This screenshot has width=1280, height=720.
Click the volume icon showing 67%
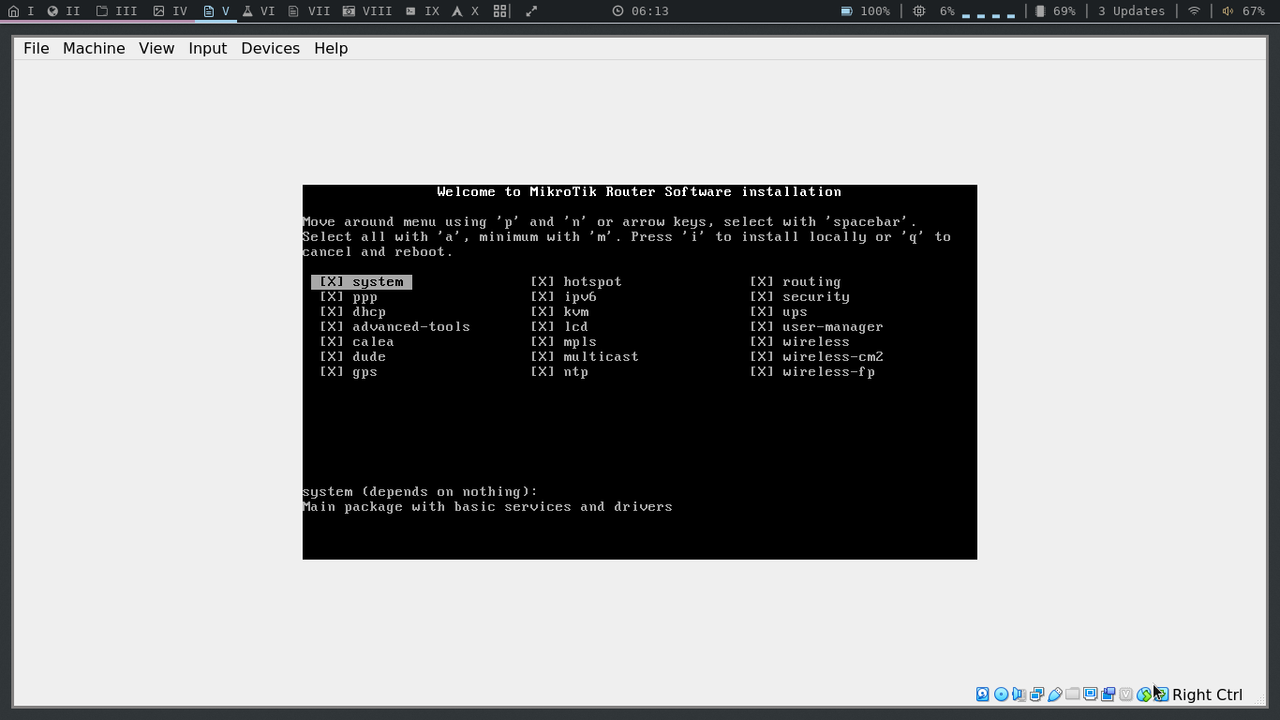(1227, 11)
